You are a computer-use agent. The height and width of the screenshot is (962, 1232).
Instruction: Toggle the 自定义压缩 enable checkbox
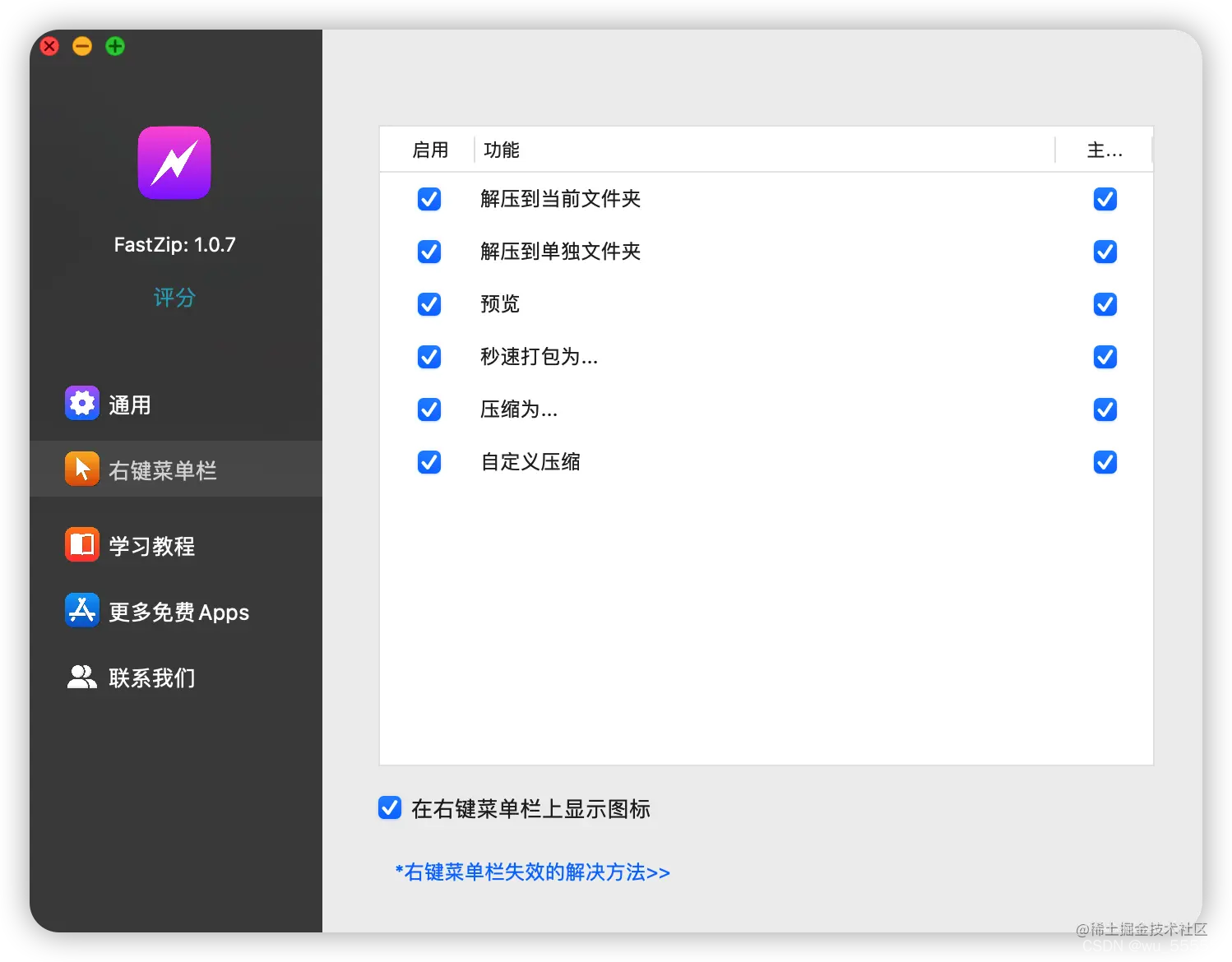[x=429, y=462]
